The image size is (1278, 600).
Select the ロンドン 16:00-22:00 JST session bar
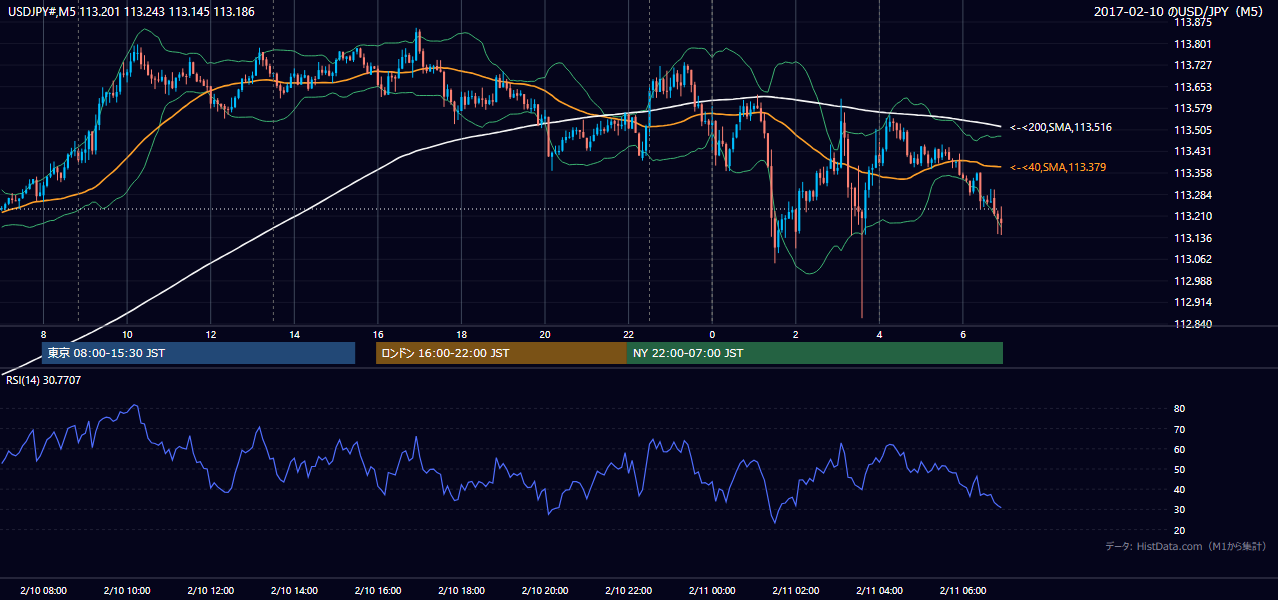501,353
